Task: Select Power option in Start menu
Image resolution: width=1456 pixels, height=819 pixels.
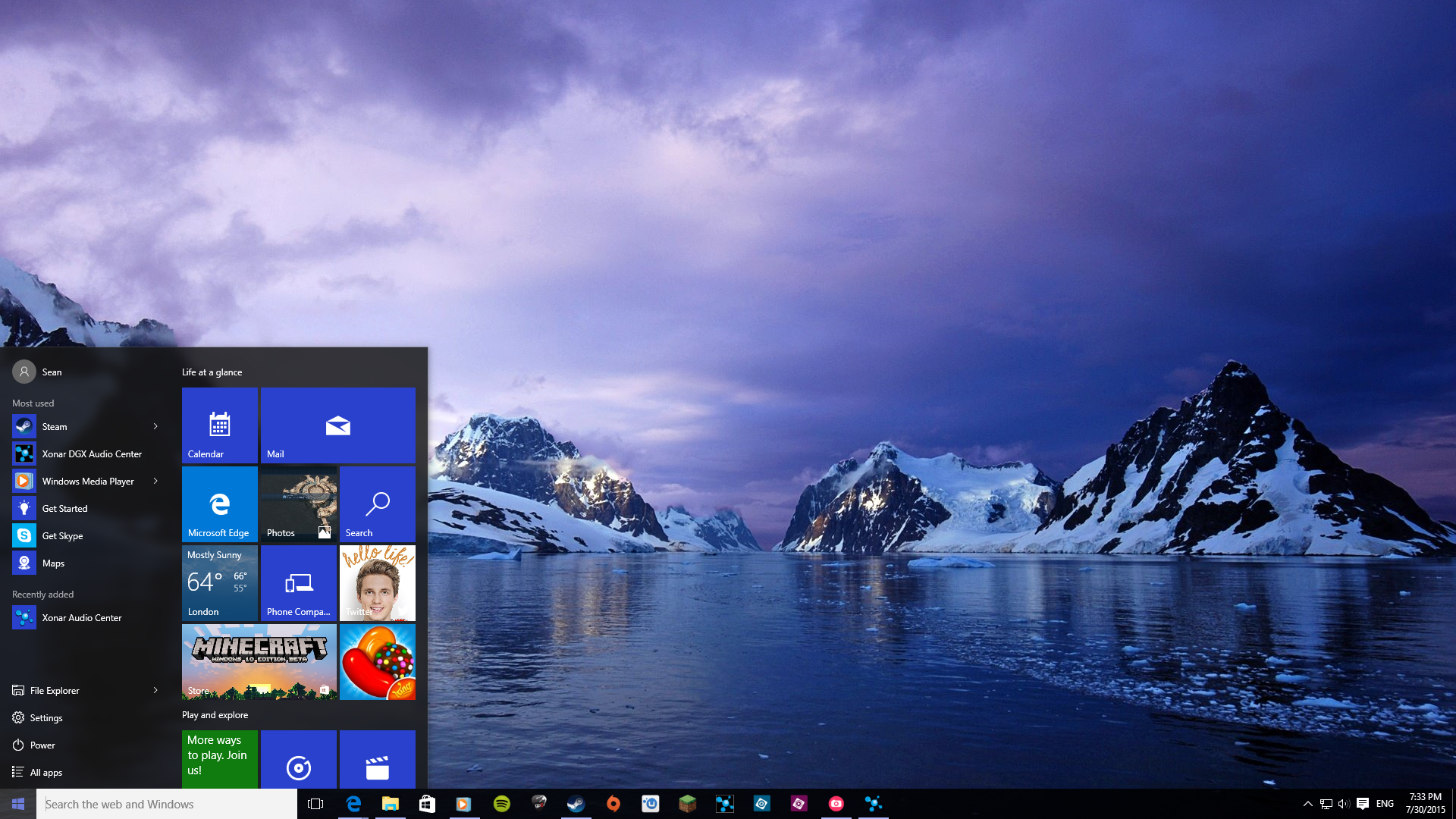Action: [x=42, y=744]
